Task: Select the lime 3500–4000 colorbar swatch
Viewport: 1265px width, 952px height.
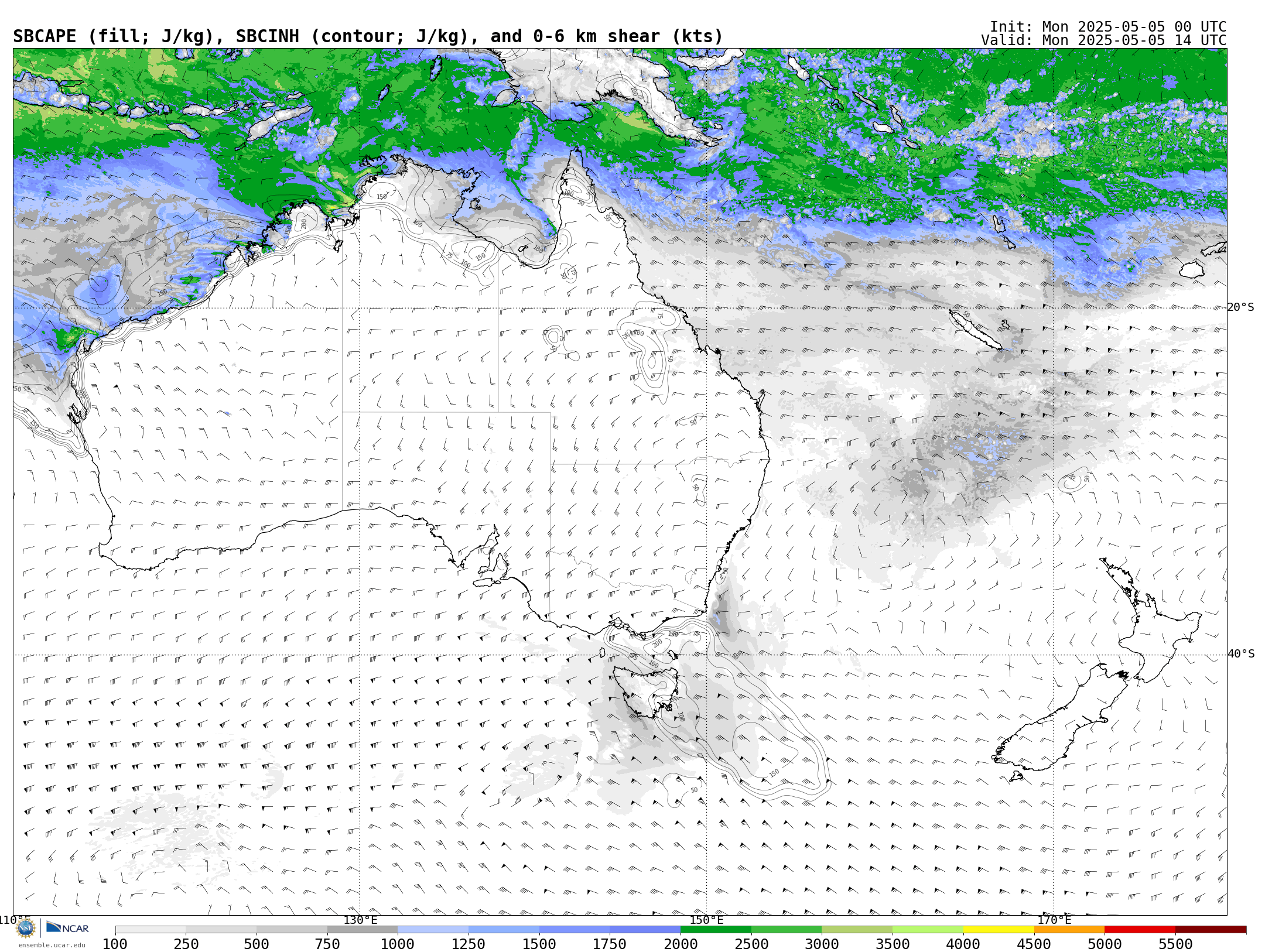Action: pyautogui.click(x=928, y=930)
